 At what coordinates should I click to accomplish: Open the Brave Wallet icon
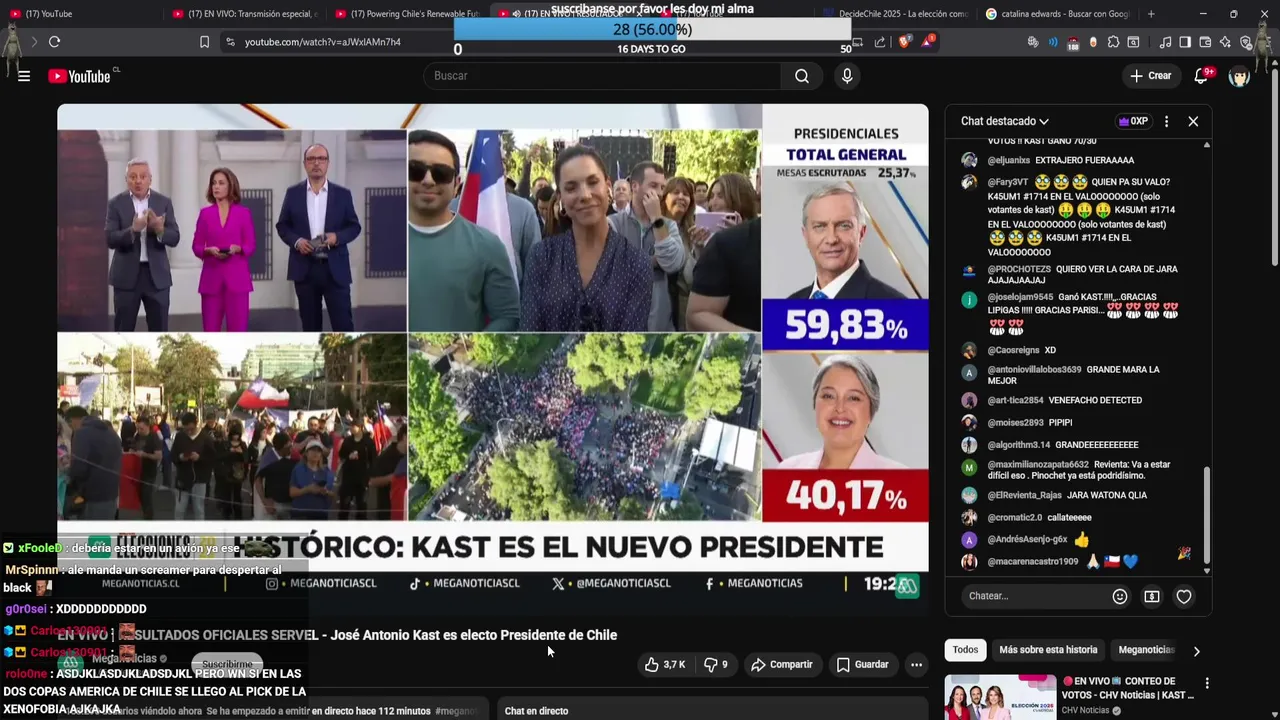pyautogui.click(x=1205, y=42)
